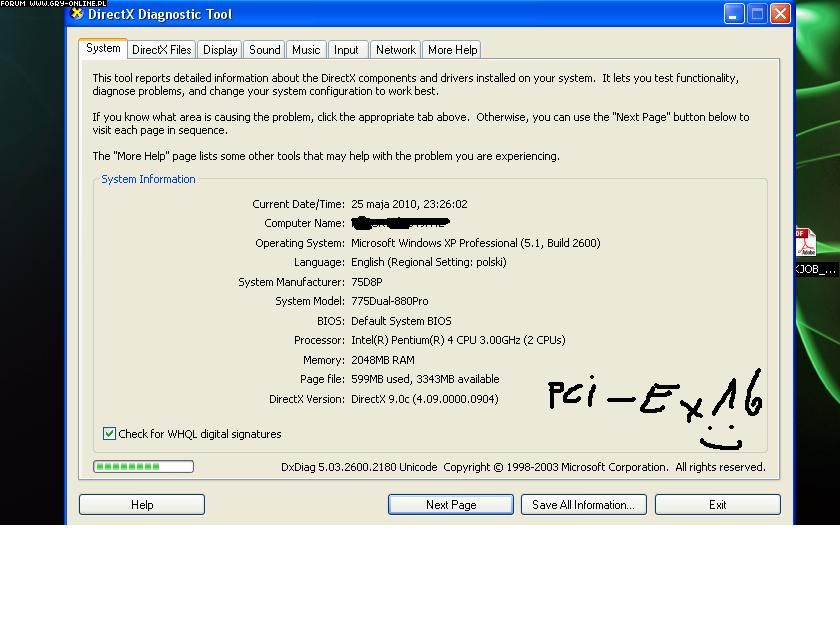
Task: Minimize the DirectX Diagnostic Tool window
Action: tap(734, 13)
